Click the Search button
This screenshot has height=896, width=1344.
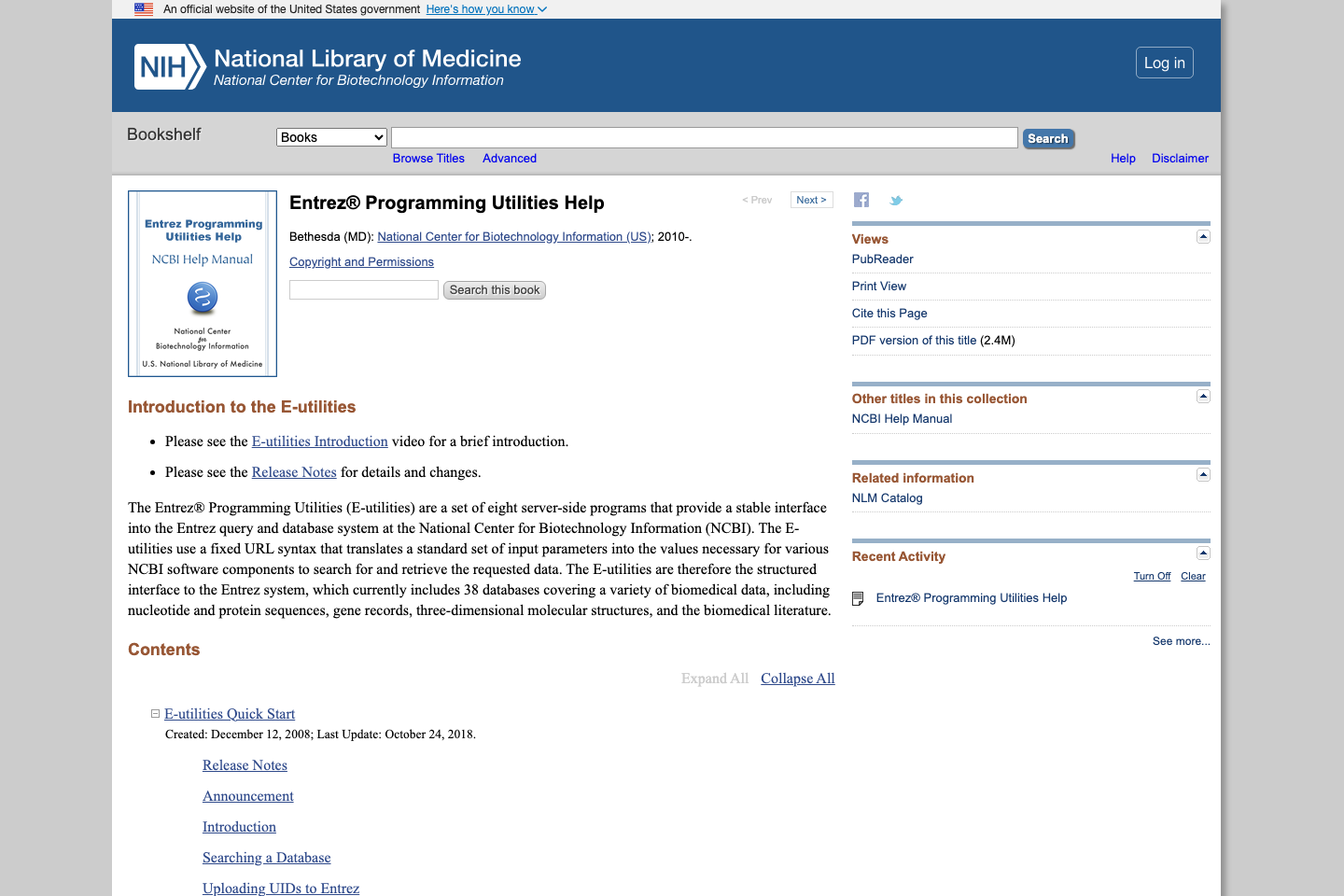click(x=1047, y=137)
